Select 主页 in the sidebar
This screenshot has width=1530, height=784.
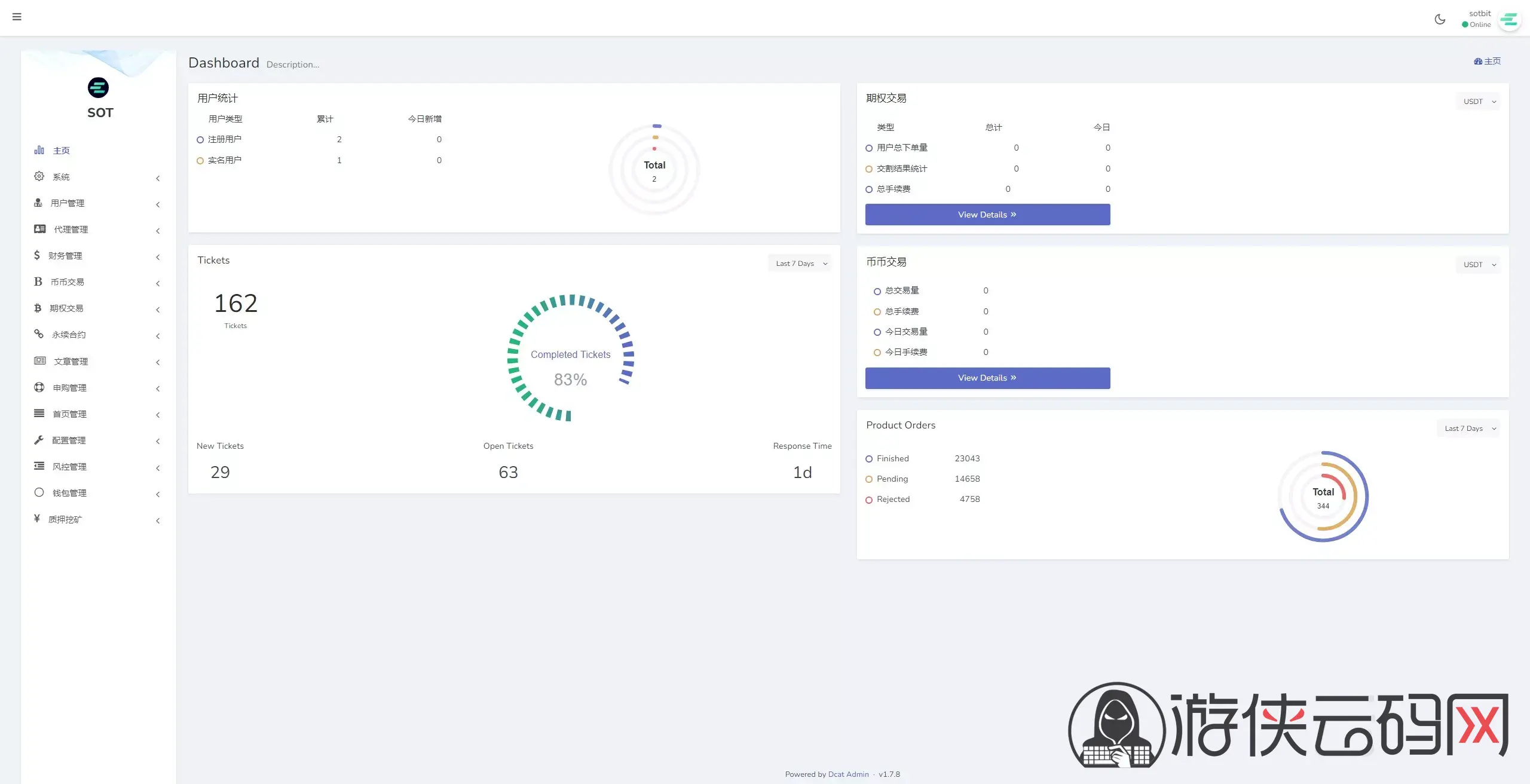click(x=61, y=151)
